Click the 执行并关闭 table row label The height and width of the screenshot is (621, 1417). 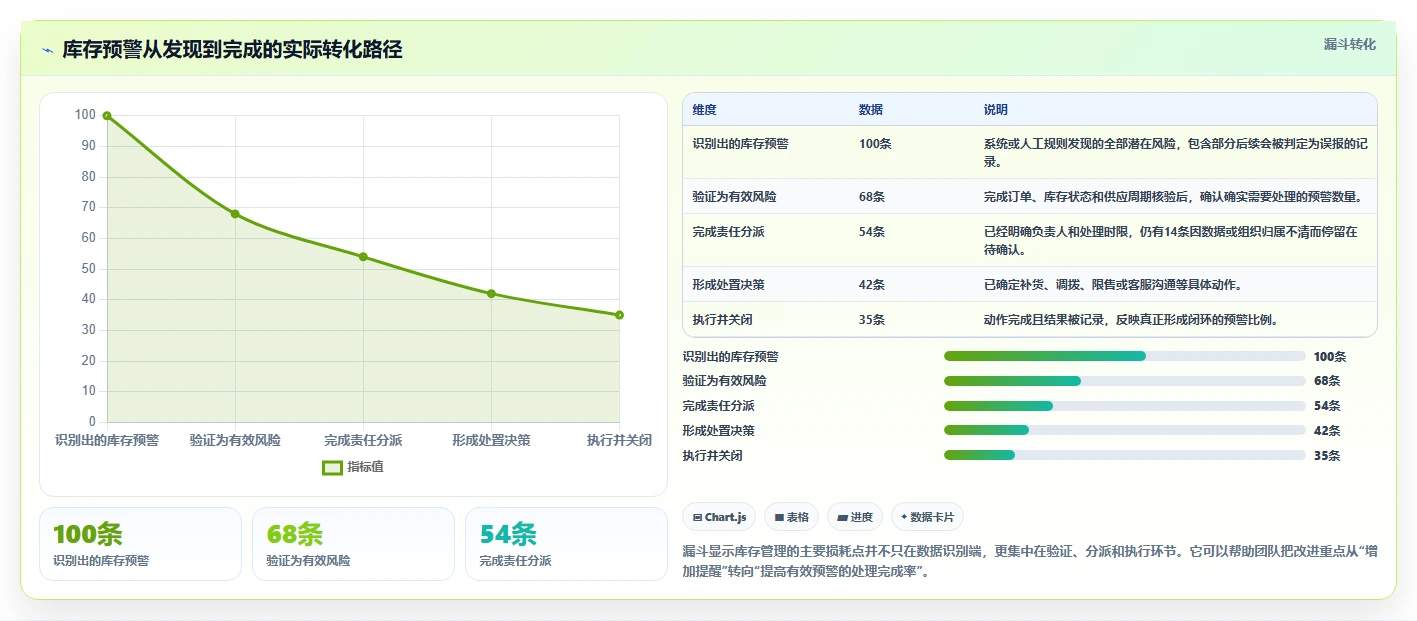pyautogui.click(x=722, y=320)
